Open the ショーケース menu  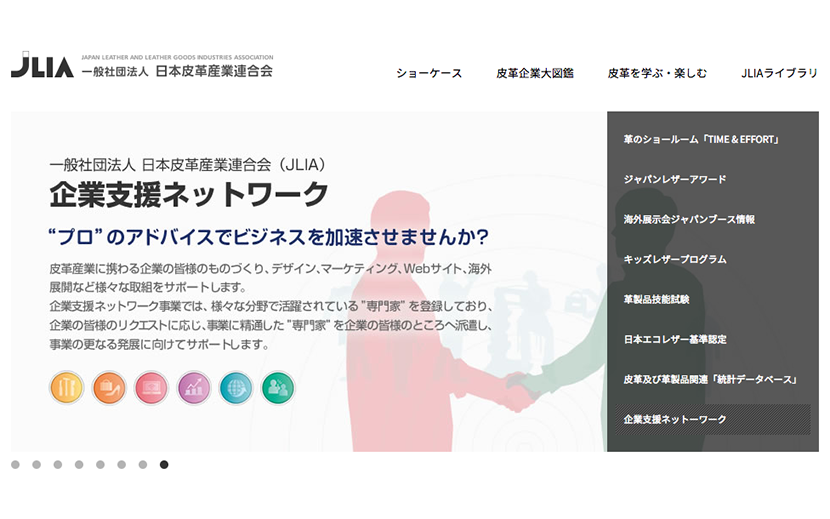(429, 73)
